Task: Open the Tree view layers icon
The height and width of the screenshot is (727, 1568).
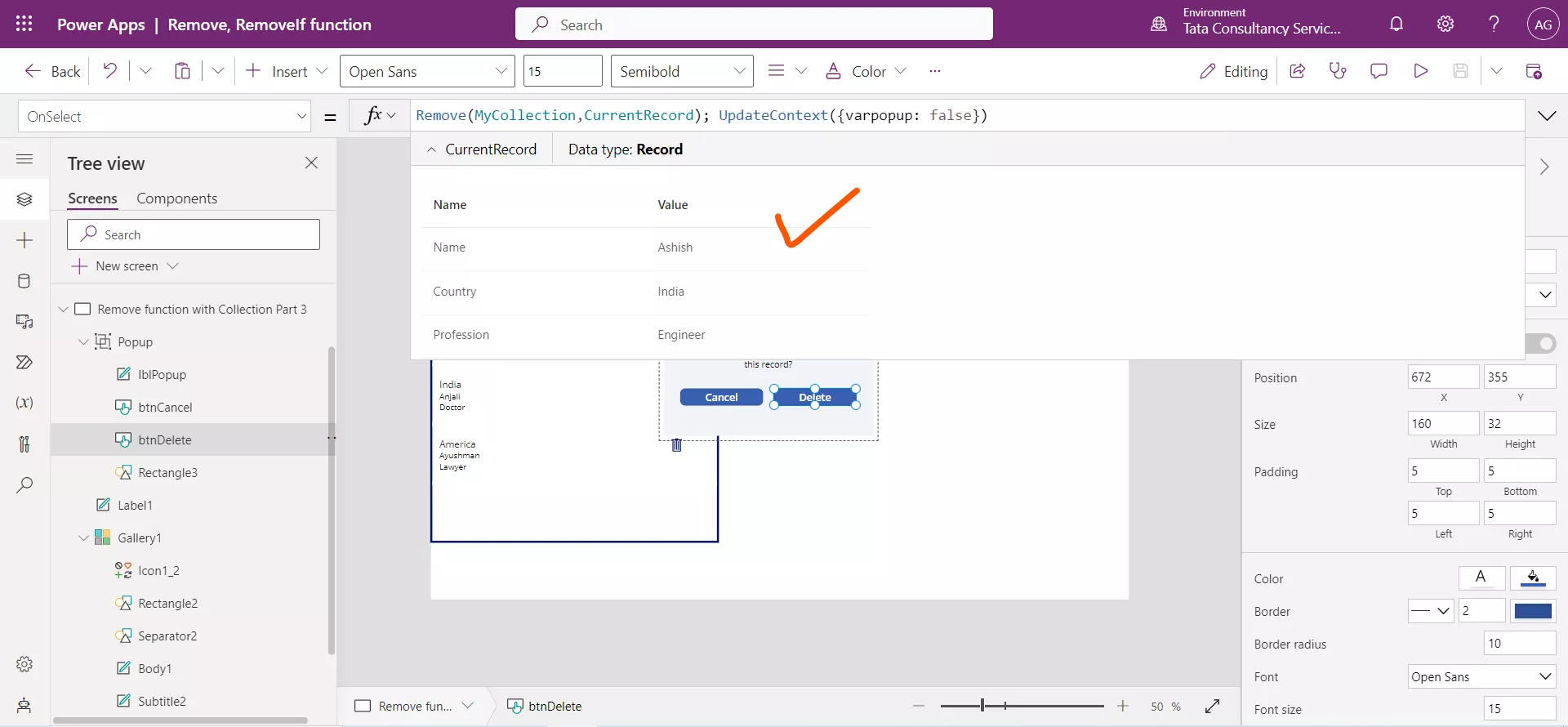Action: tap(24, 199)
